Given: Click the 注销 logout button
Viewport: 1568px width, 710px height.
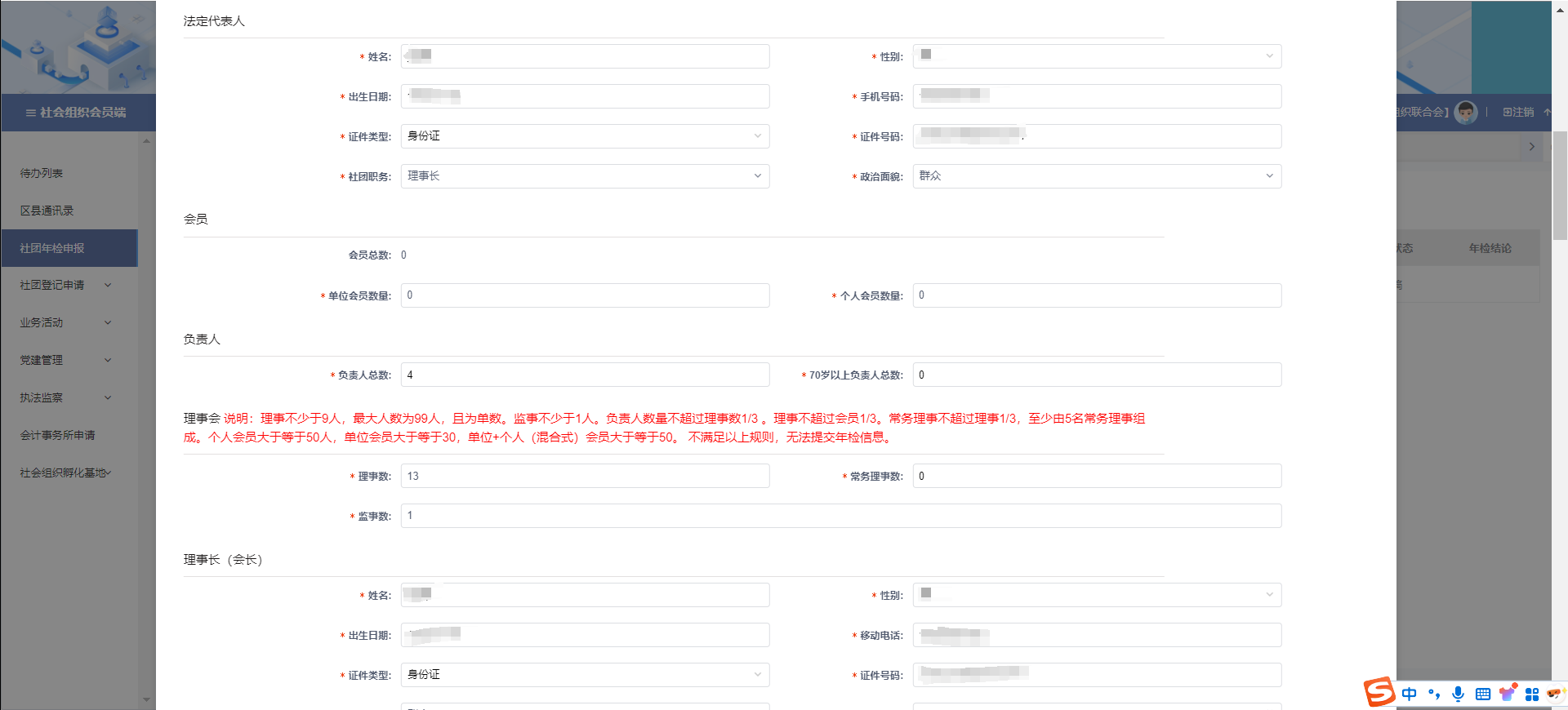Looking at the screenshot, I should 1518,112.
